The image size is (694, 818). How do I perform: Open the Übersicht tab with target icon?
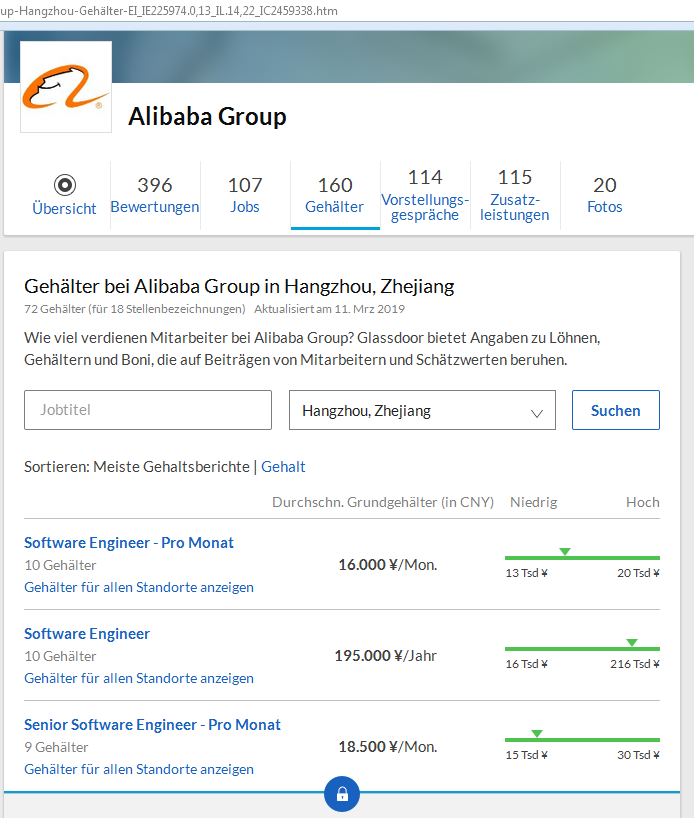65,195
